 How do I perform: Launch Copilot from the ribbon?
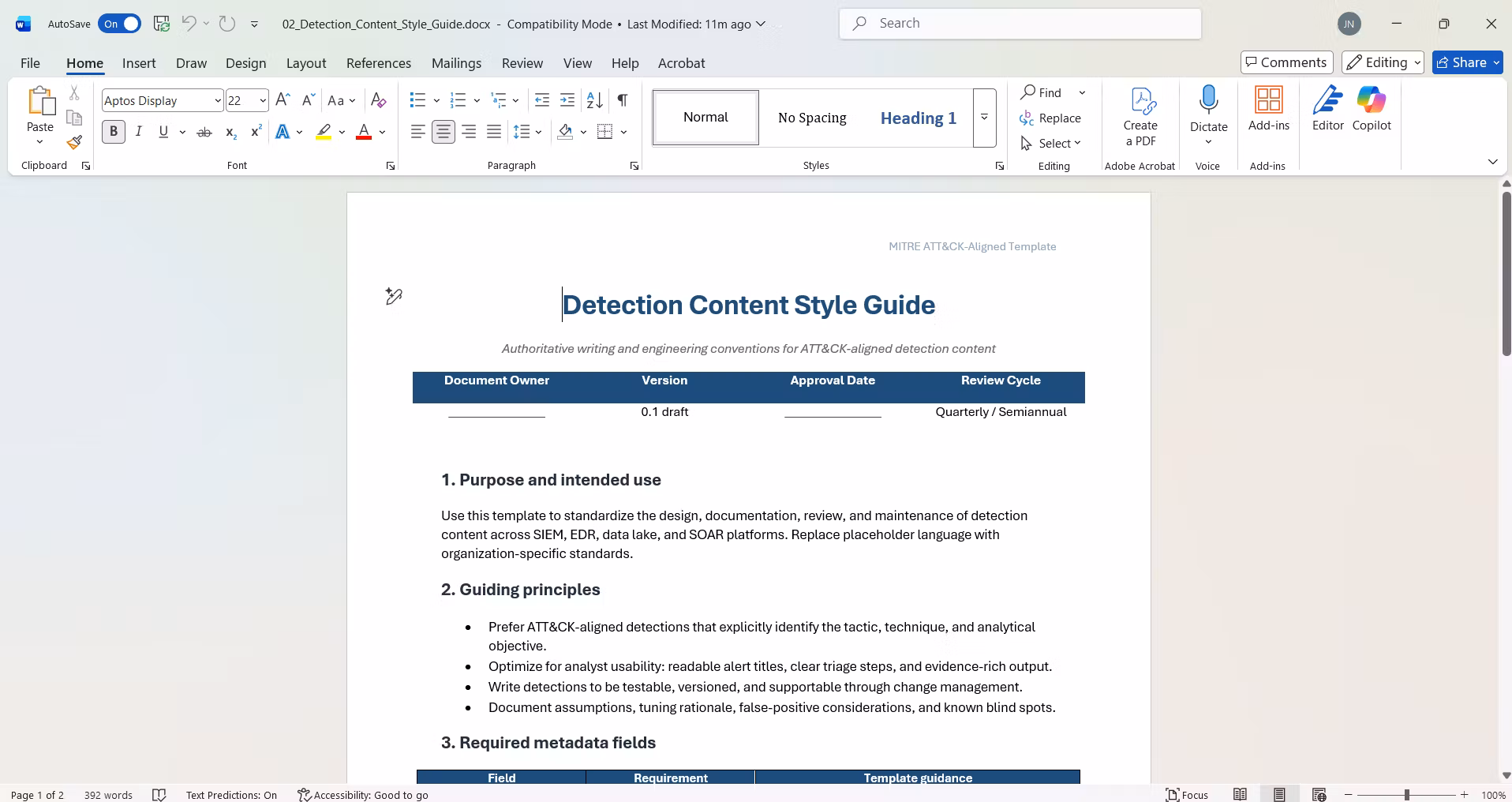(x=1372, y=109)
